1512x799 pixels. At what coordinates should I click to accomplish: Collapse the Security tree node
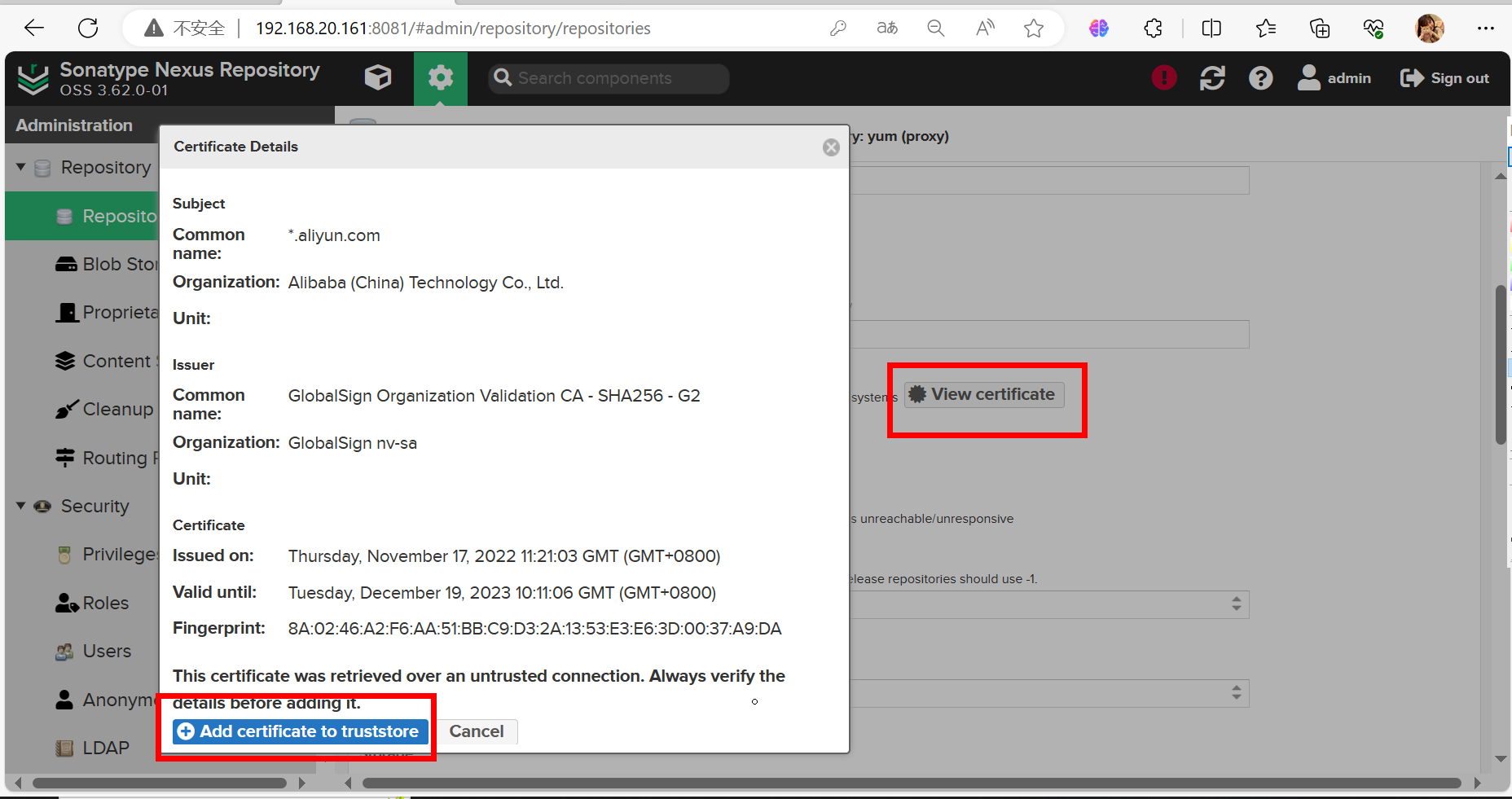pyautogui.click(x=21, y=506)
